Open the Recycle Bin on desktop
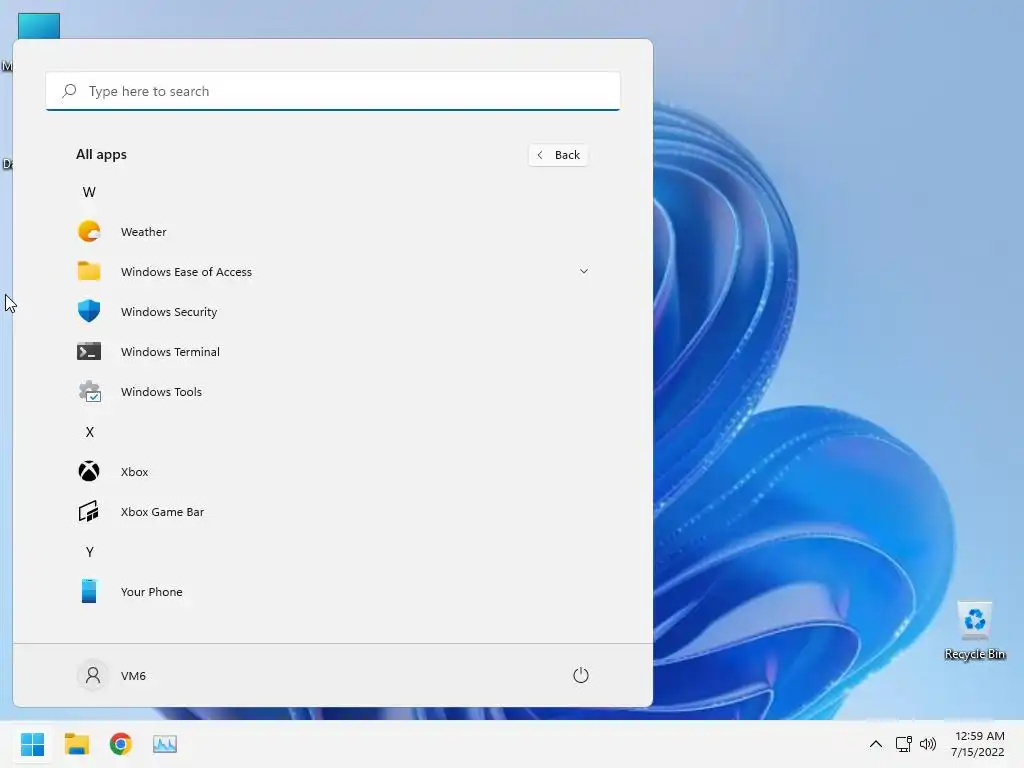This screenshot has width=1024, height=768. (974, 631)
